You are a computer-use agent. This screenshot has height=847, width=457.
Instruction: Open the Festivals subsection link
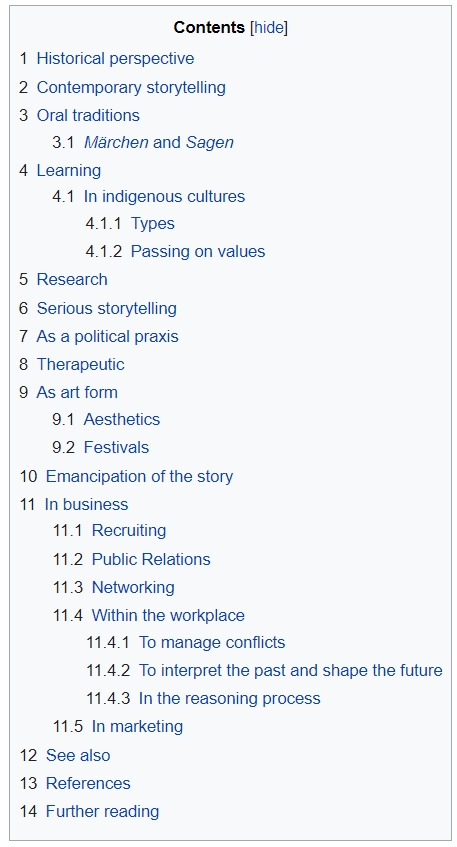coord(116,448)
